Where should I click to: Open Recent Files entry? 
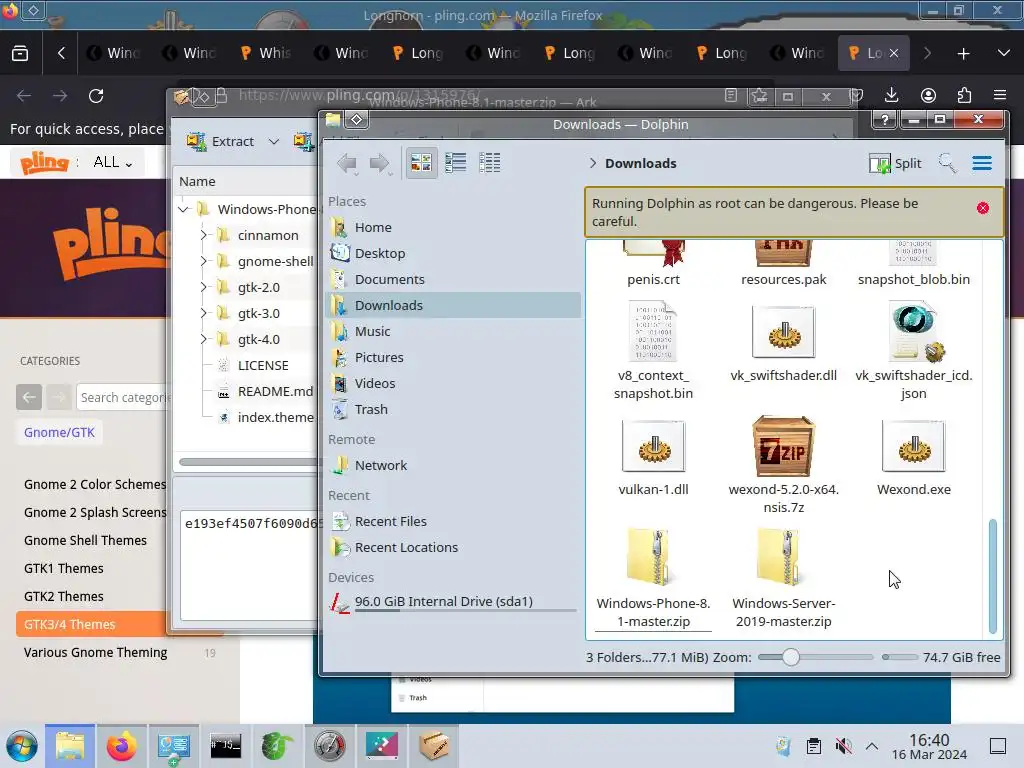point(453,521)
